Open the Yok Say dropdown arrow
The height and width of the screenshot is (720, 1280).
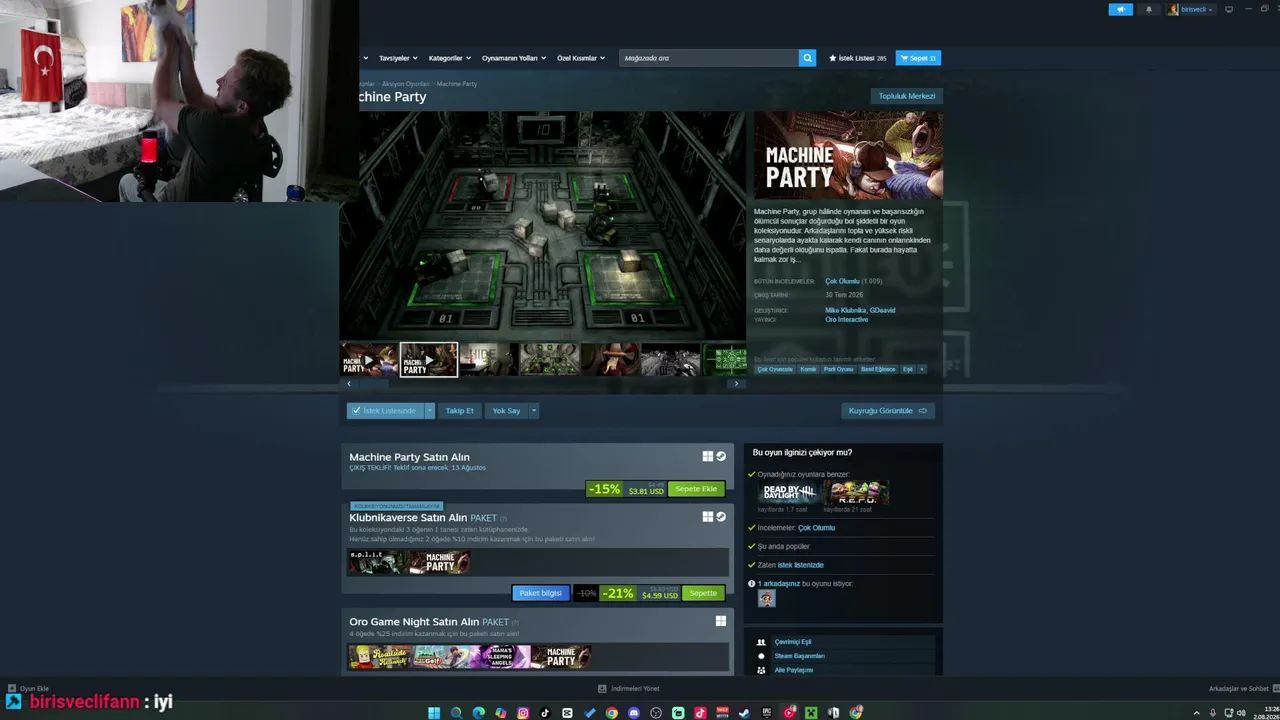(534, 411)
